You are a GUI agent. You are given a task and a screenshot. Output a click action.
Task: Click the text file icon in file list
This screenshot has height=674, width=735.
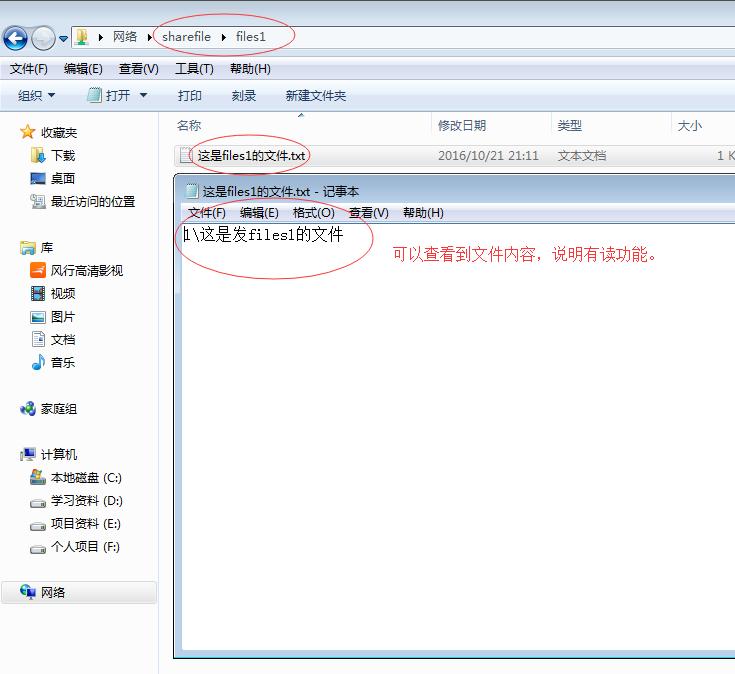[x=187, y=156]
